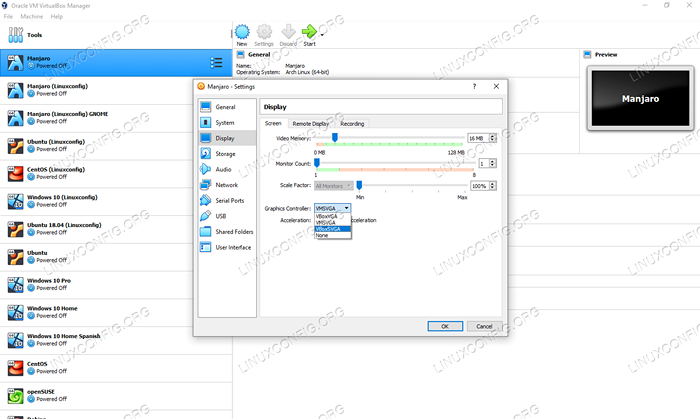Click the Video Memory slider handle

click(x=335, y=138)
